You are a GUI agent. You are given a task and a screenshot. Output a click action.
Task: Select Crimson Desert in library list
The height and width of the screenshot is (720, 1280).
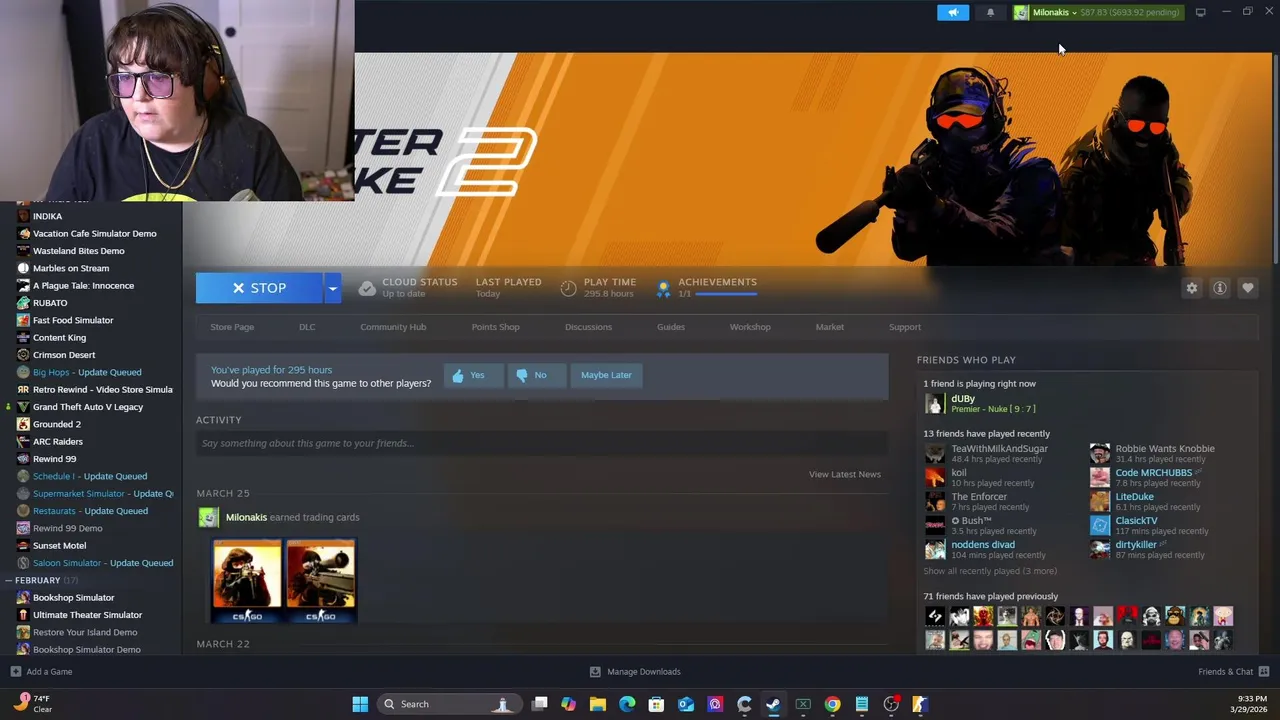pyautogui.click(x=64, y=355)
